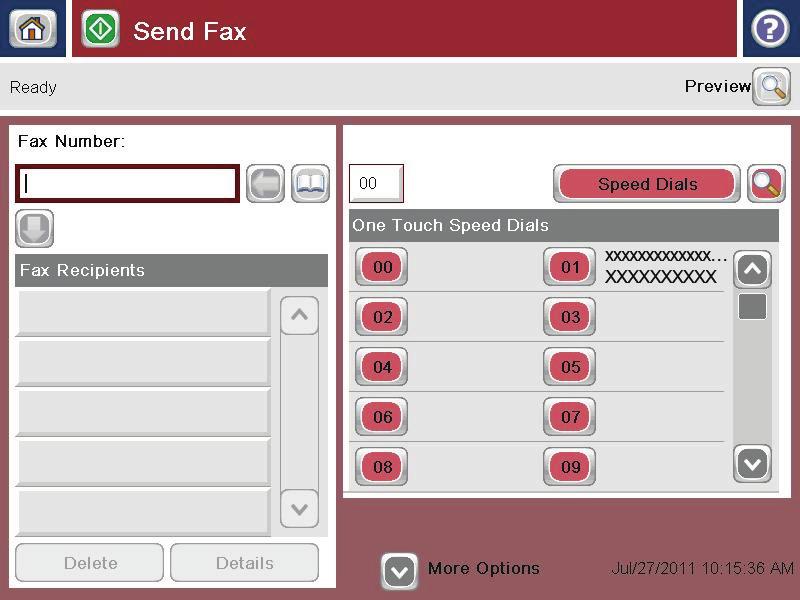Select speed dial 01 button

tap(569, 266)
